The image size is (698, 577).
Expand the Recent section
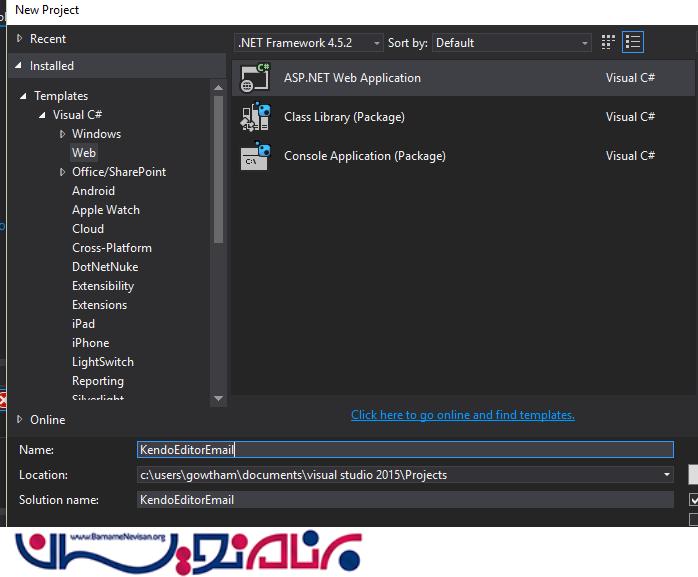click(x=19, y=39)
